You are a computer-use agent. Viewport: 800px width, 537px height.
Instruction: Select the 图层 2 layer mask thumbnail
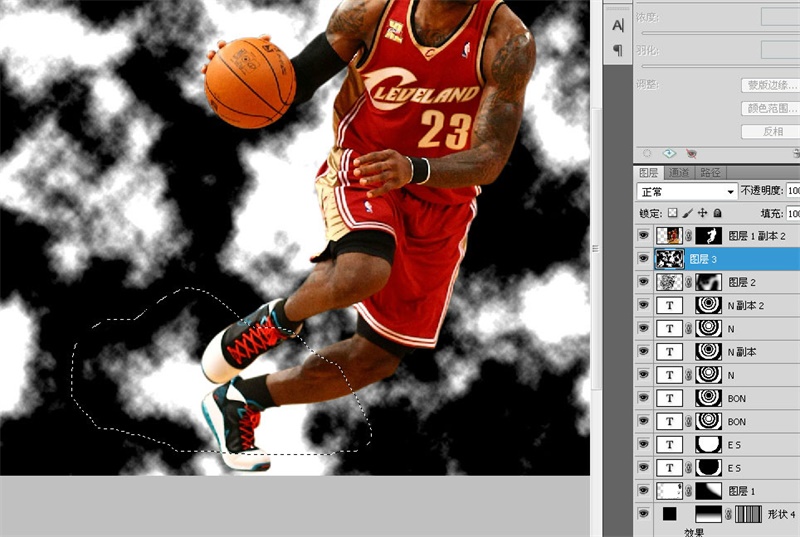[x=706, y=282]
